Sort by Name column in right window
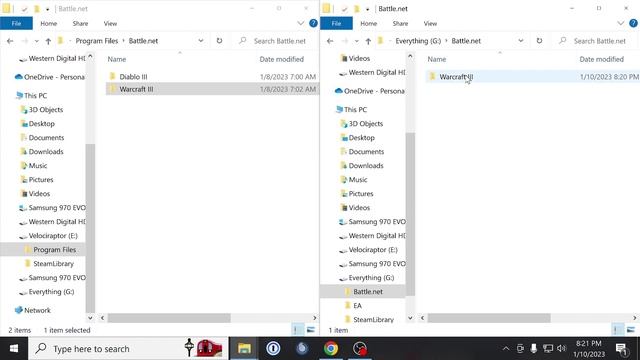 point(437,59)
